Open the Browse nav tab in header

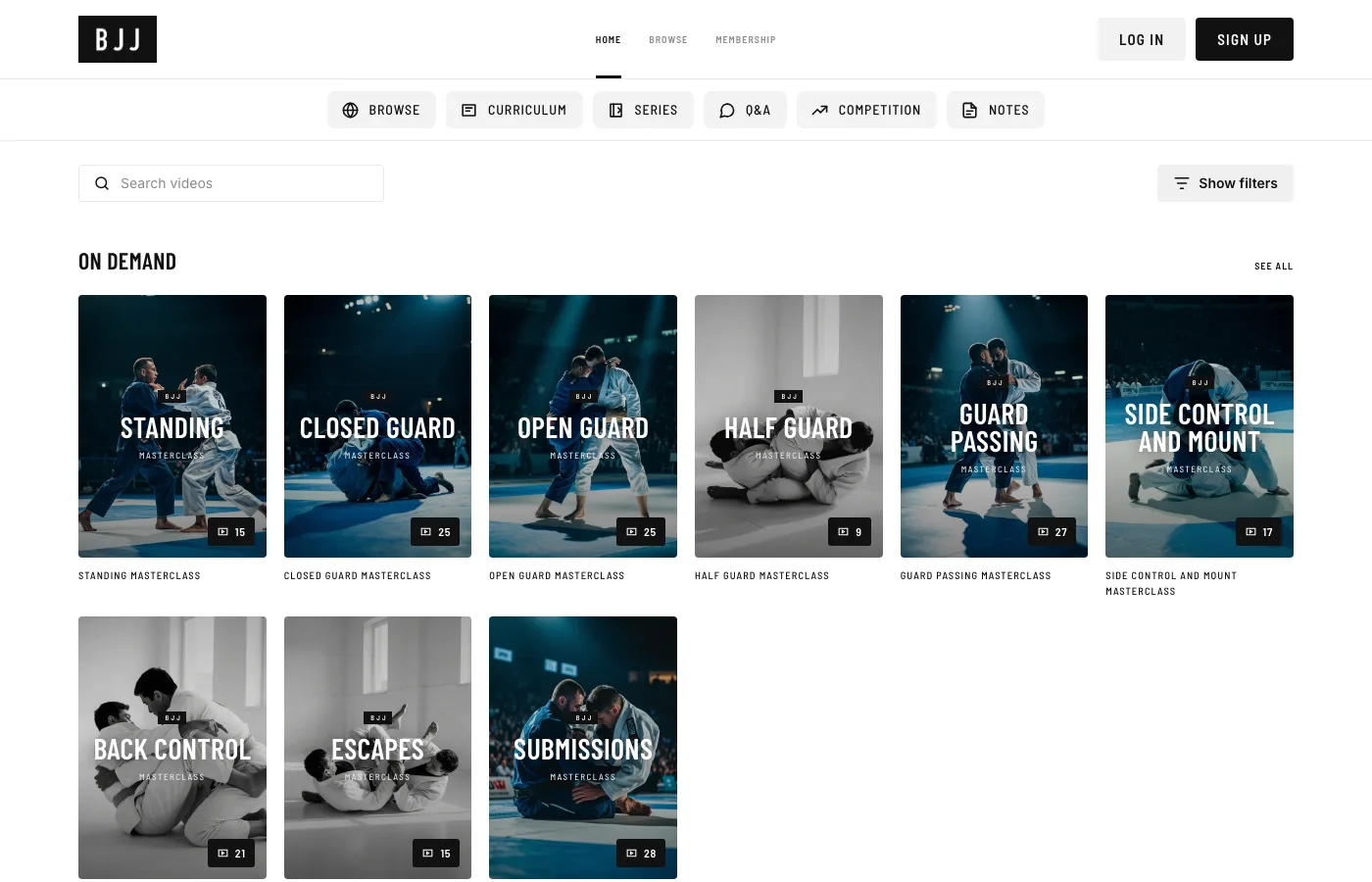(668, 40)
